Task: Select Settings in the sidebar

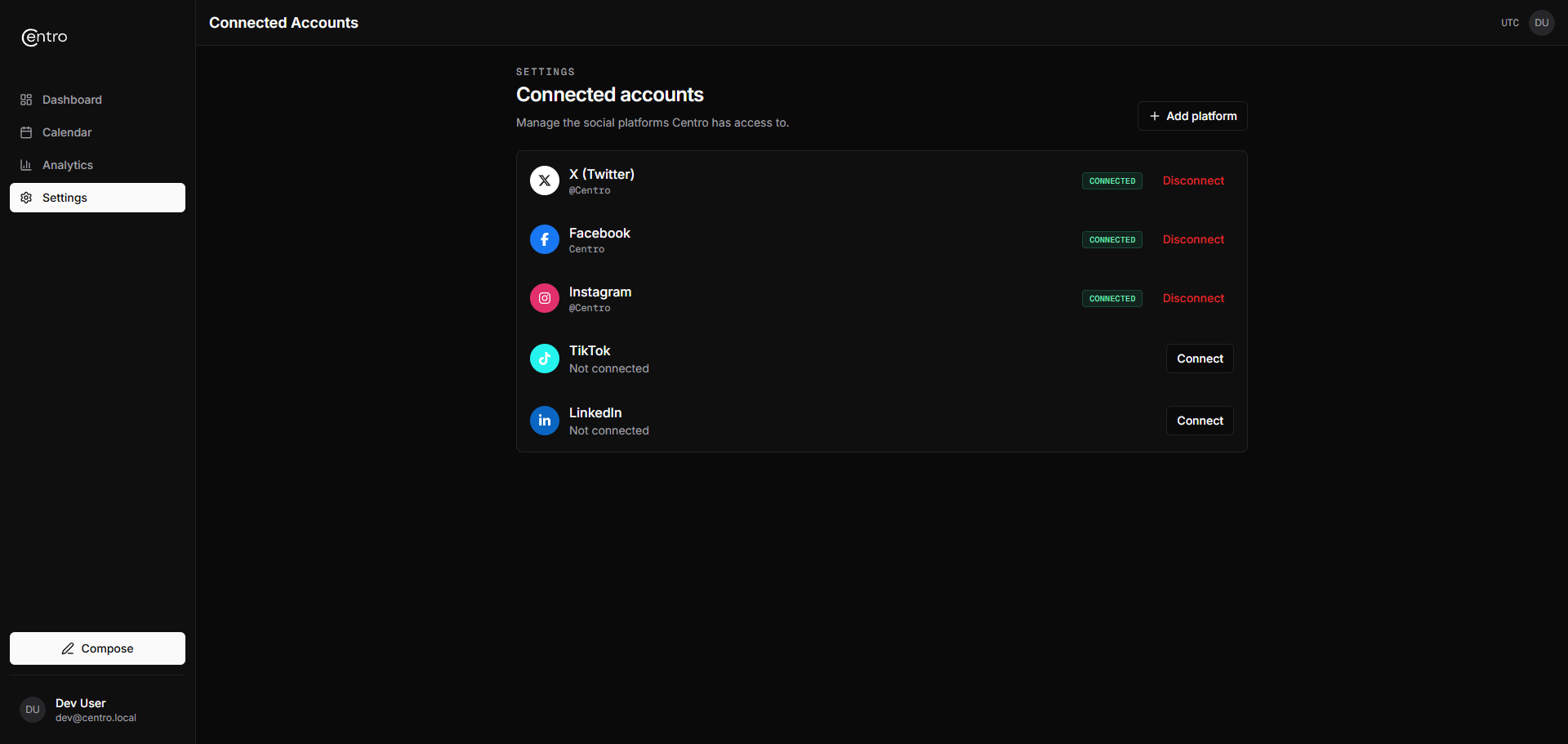Action: coord(97,198)
